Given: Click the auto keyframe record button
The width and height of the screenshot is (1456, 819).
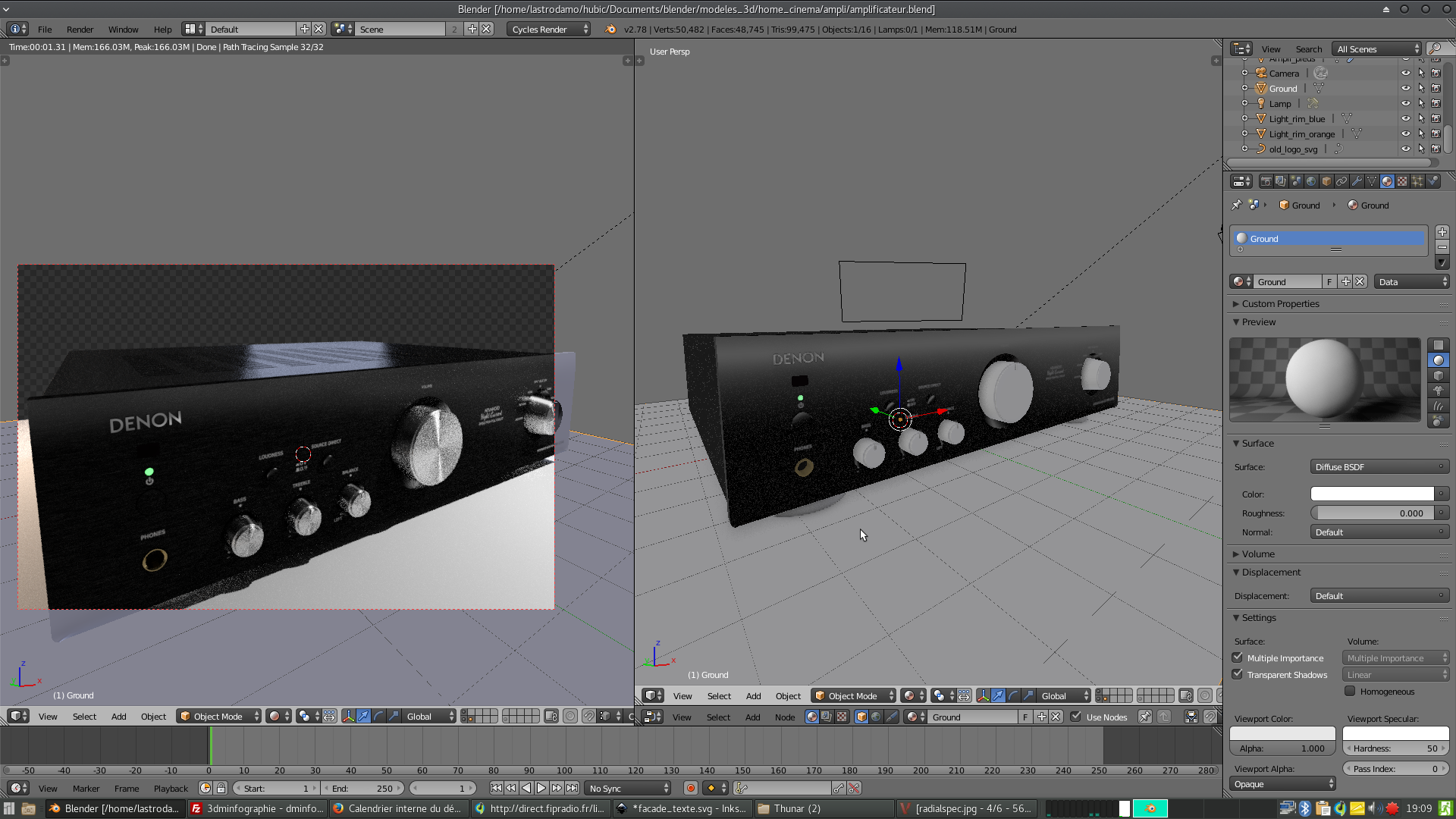Looking at the screenshot, I should pyautogui.click(x=690, y=788).
